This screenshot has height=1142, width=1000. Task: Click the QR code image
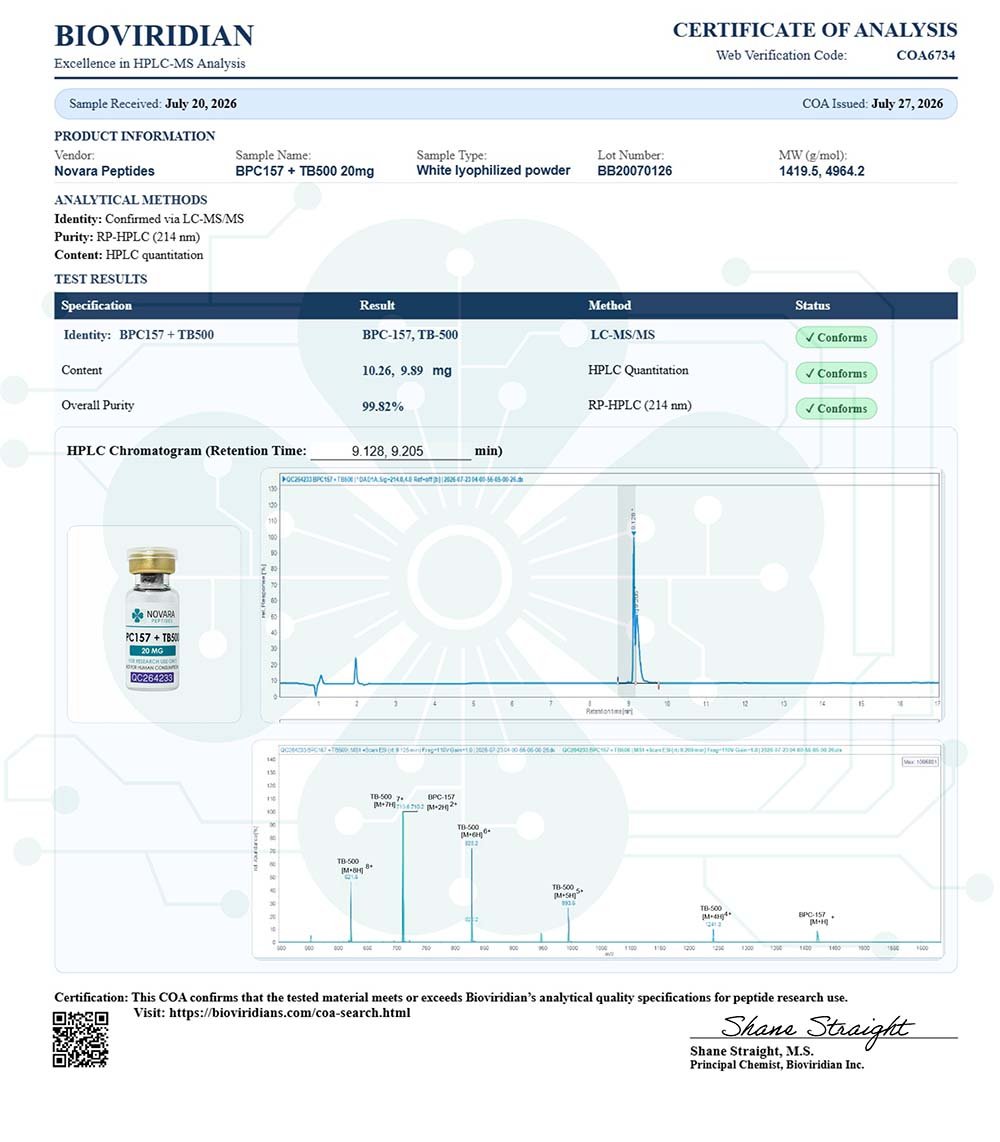pos(80,1039)
